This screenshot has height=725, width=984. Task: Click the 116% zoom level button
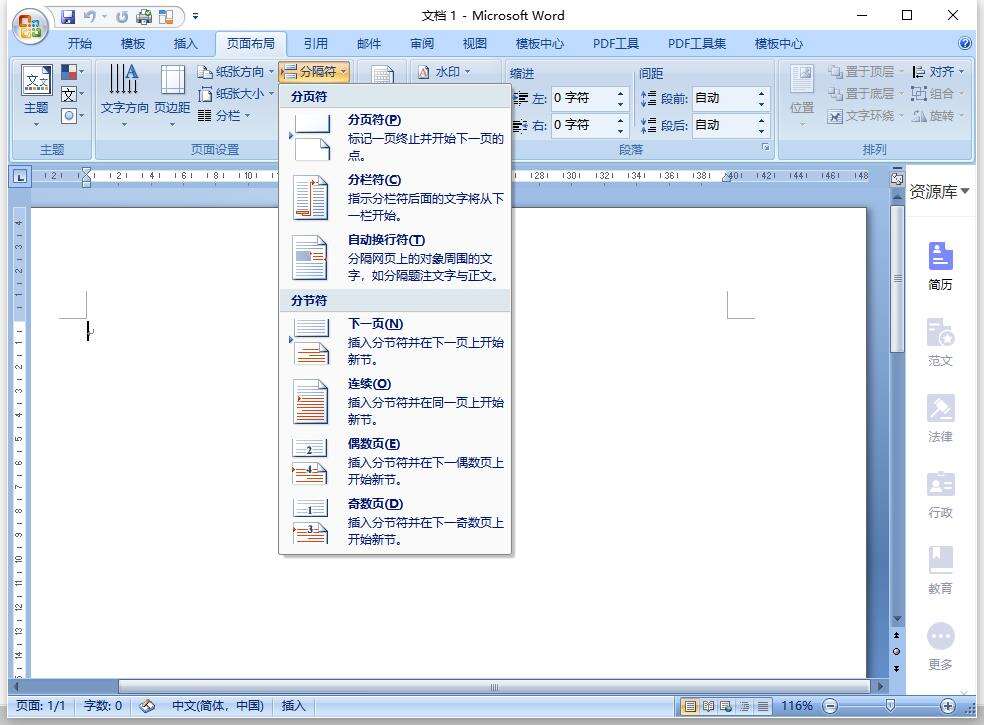tap(796, 706)
